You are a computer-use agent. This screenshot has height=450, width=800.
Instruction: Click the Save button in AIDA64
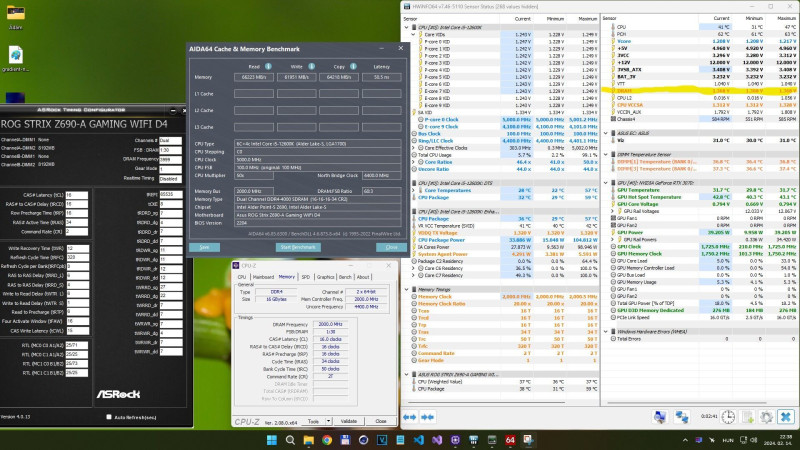pos(205,247)
